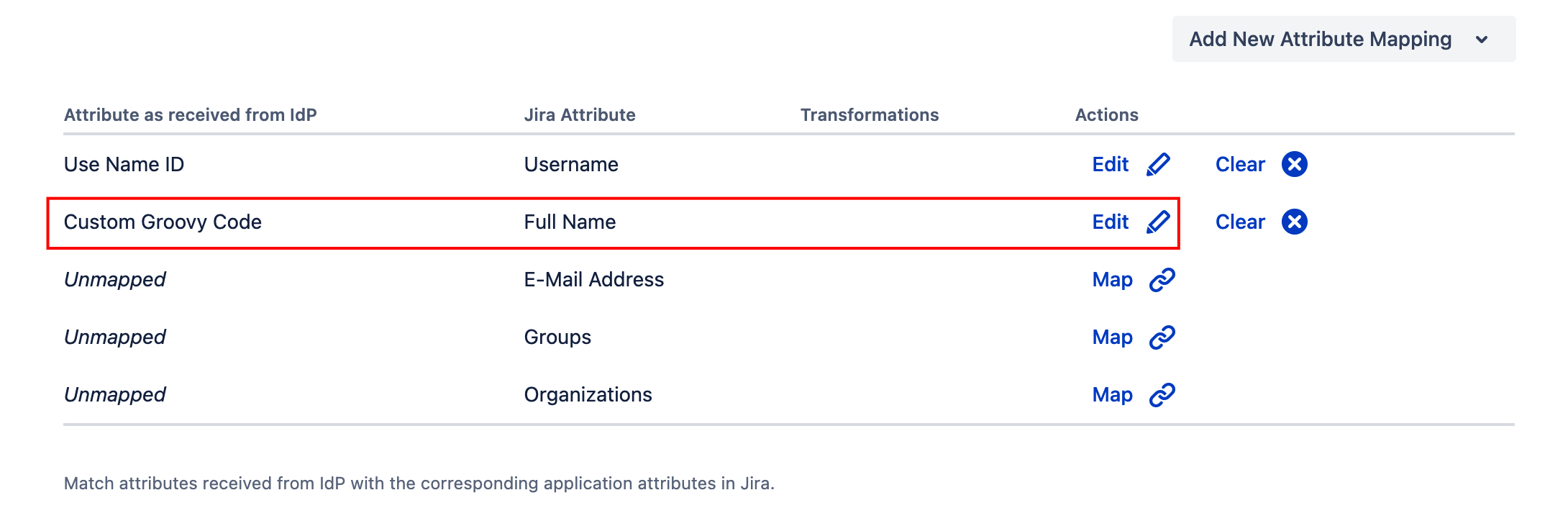Screen dimensions: 1568x508
Task: Click the Jira Attribute column header
Action: (x=580, y=115)
